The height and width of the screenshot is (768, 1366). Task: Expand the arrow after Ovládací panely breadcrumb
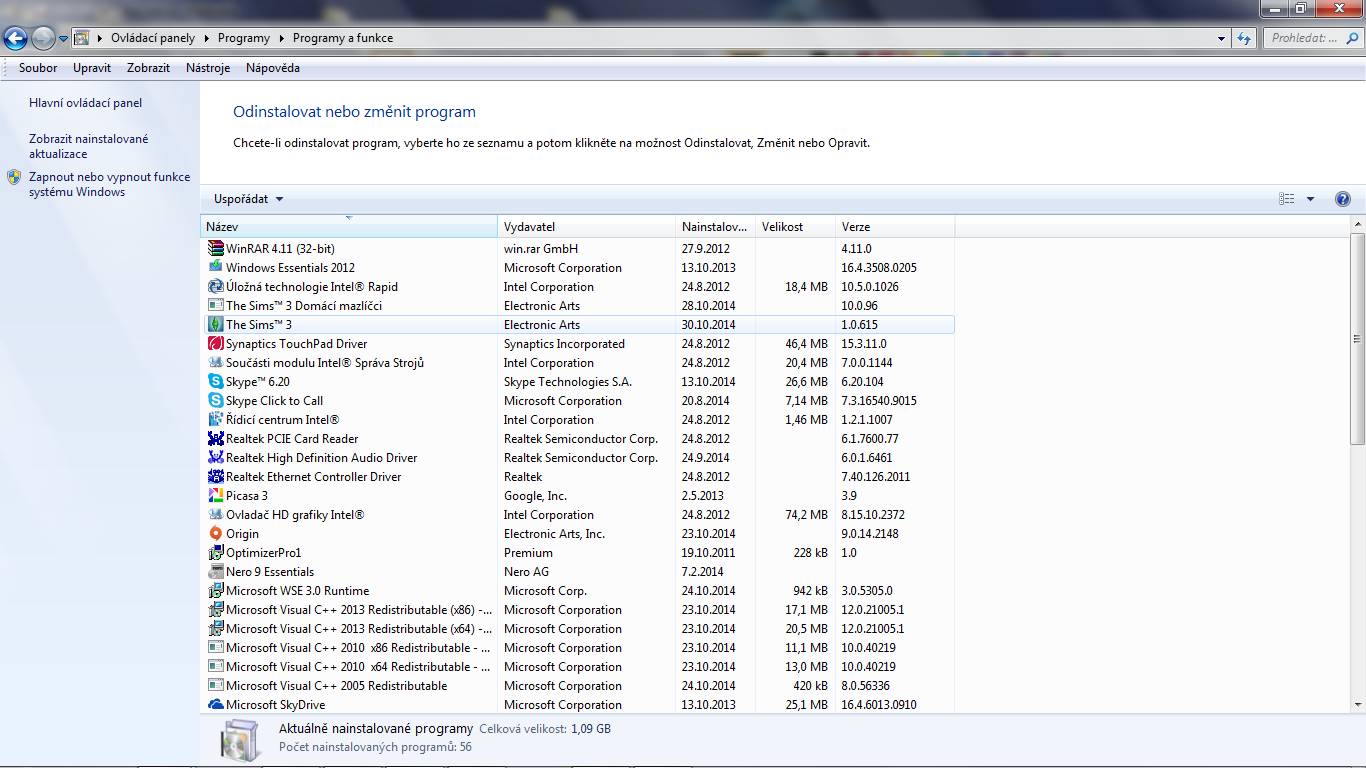coord(206,38)
